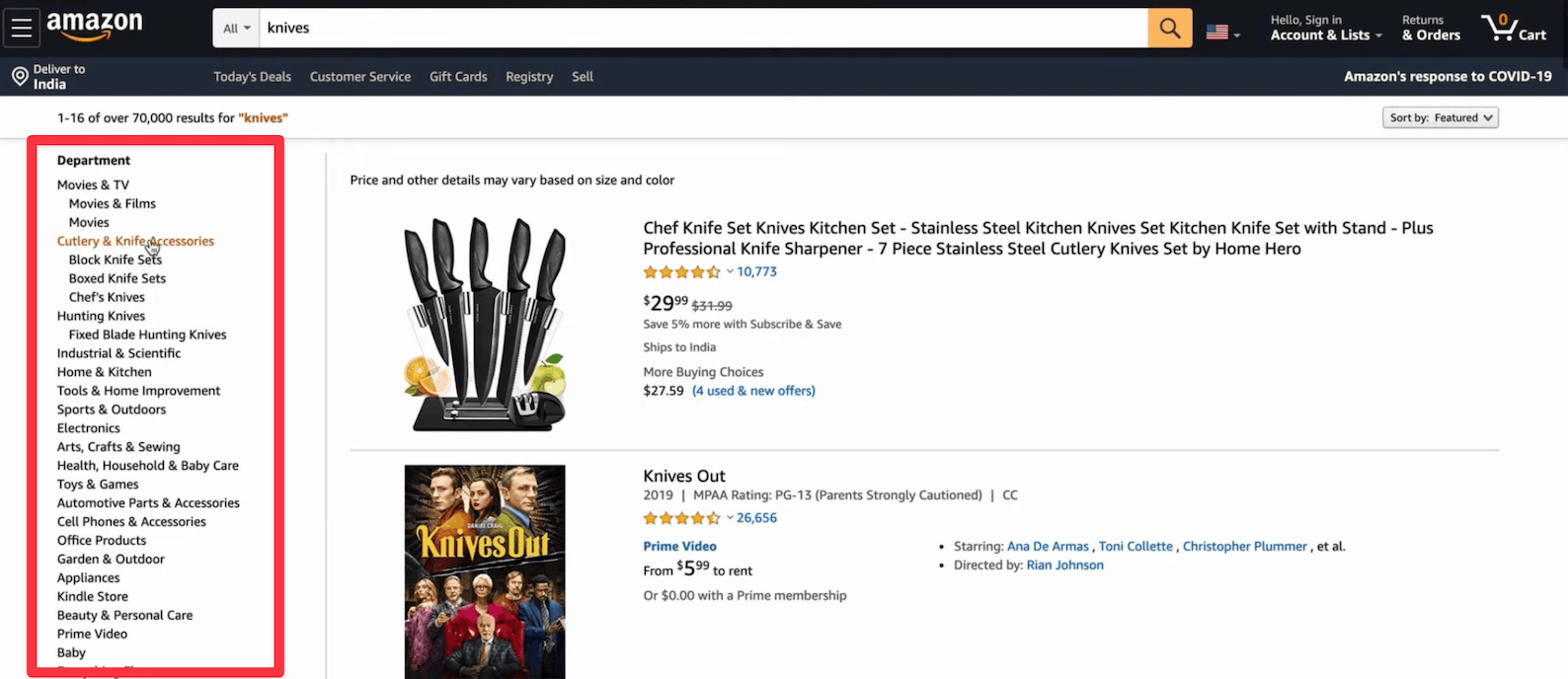Click the Amazon logo
Viewport: 1568px width, 679px height.
pyautogui.click(x=95, y=27)
